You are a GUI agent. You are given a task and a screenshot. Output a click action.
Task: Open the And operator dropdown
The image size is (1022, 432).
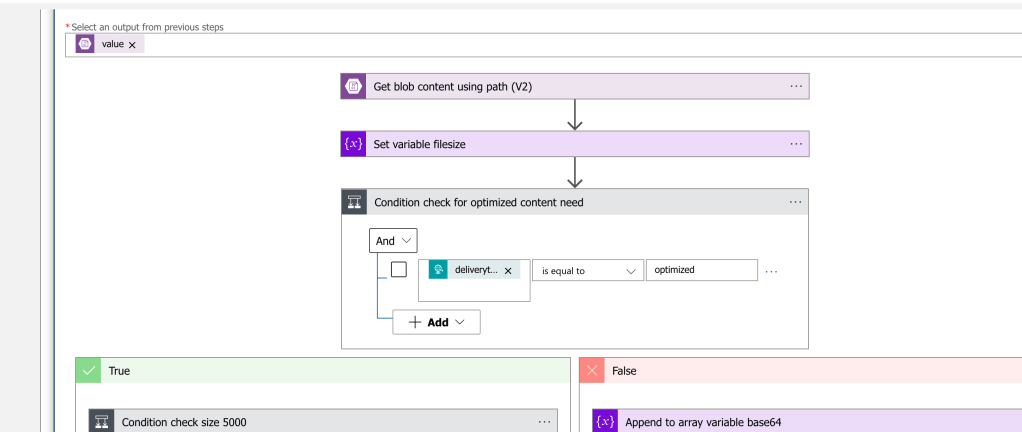(x=393, y=240)
